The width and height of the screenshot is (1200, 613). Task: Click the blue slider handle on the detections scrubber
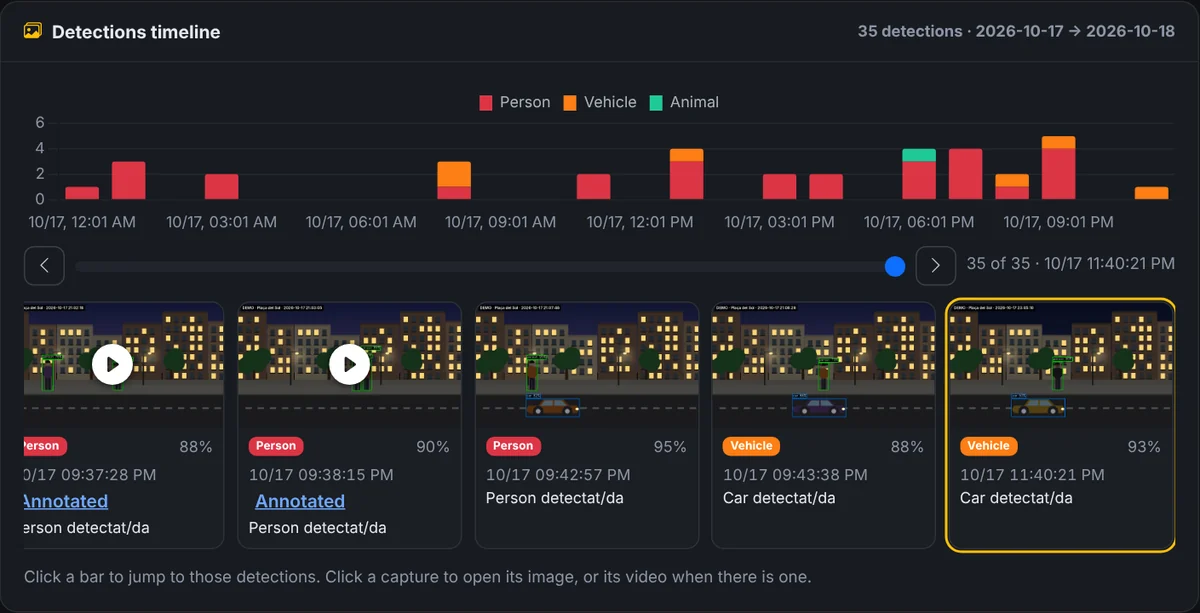point(895,266)
